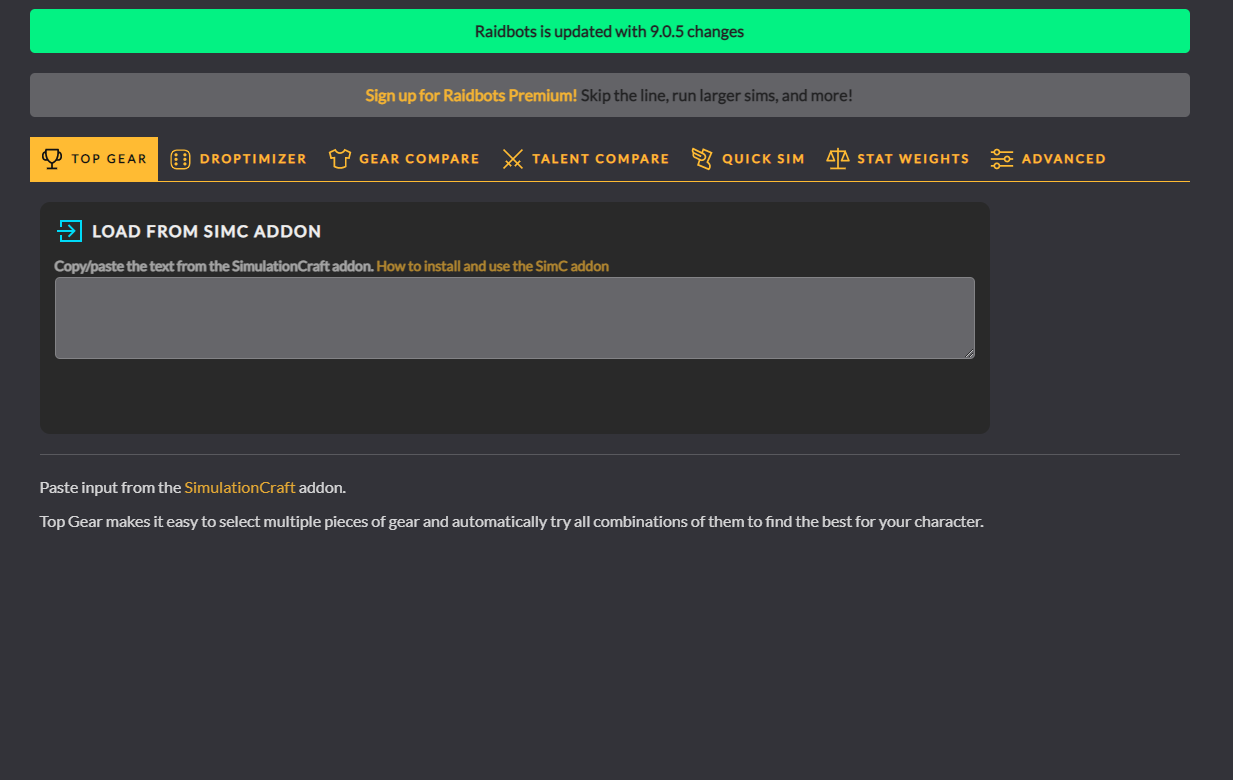Image resolution: width=1233 pixels, height=780 pixels.
Task: Select the Top Gear tab label
Action: click(109, 159)
